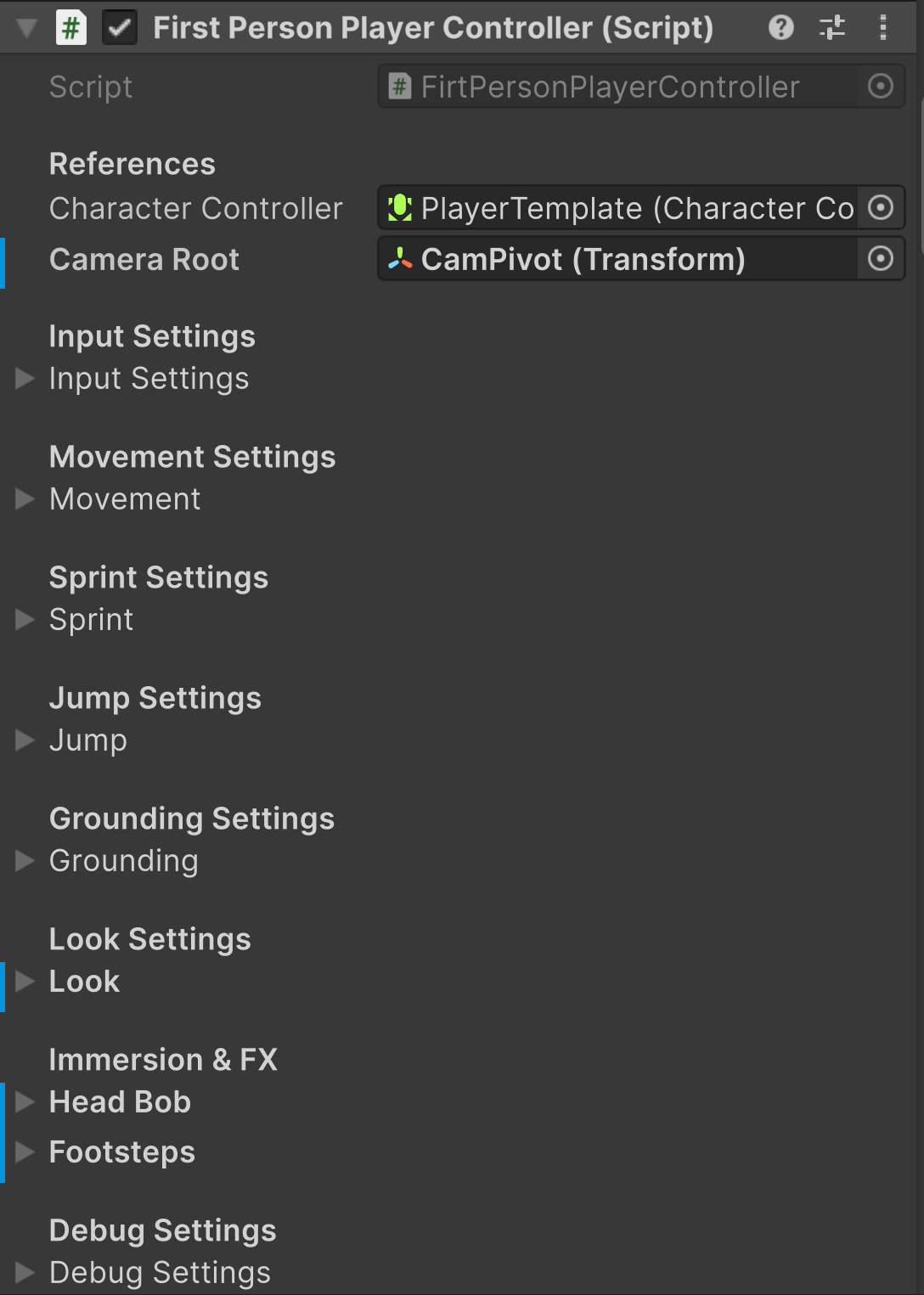
Task: Open the component preset selector icon
Action: tap(832, 28)
